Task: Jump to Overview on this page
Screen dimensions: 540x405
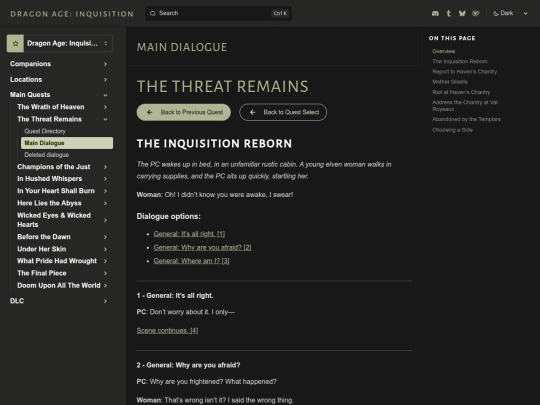Action: [444, 51]
